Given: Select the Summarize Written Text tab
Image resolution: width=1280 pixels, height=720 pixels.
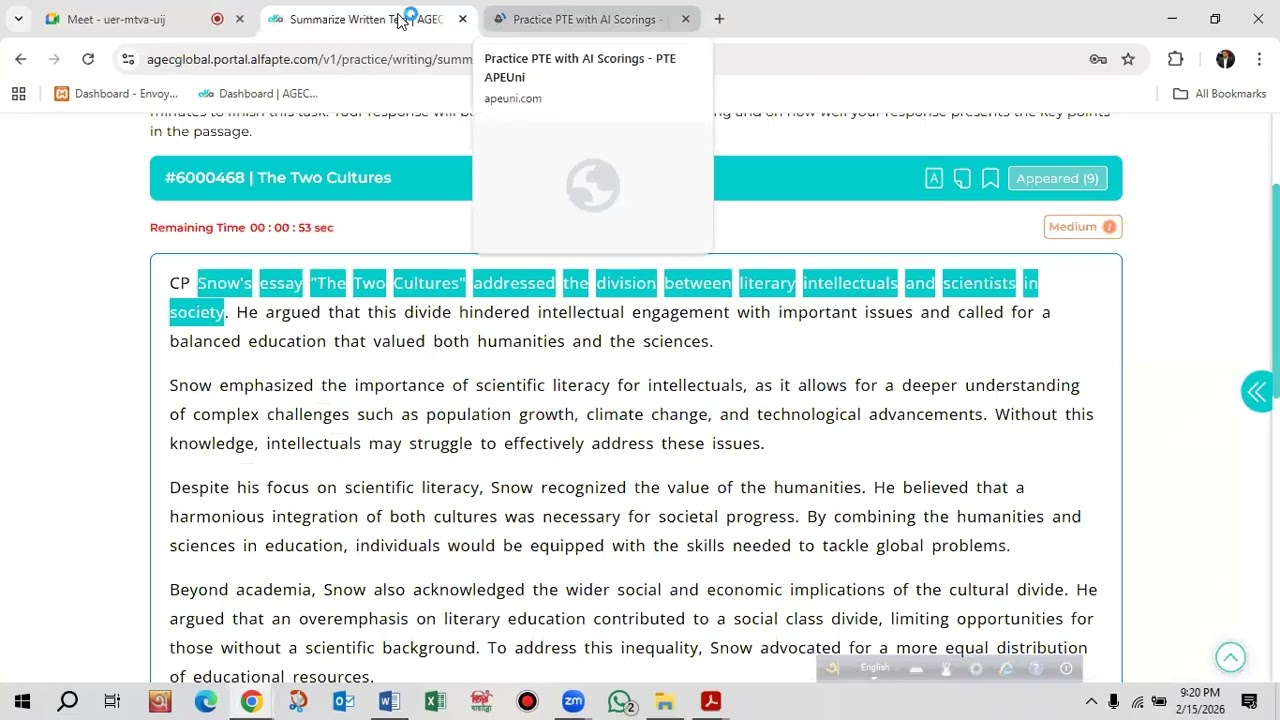Looking at the screenshot, I should (366, 19).
